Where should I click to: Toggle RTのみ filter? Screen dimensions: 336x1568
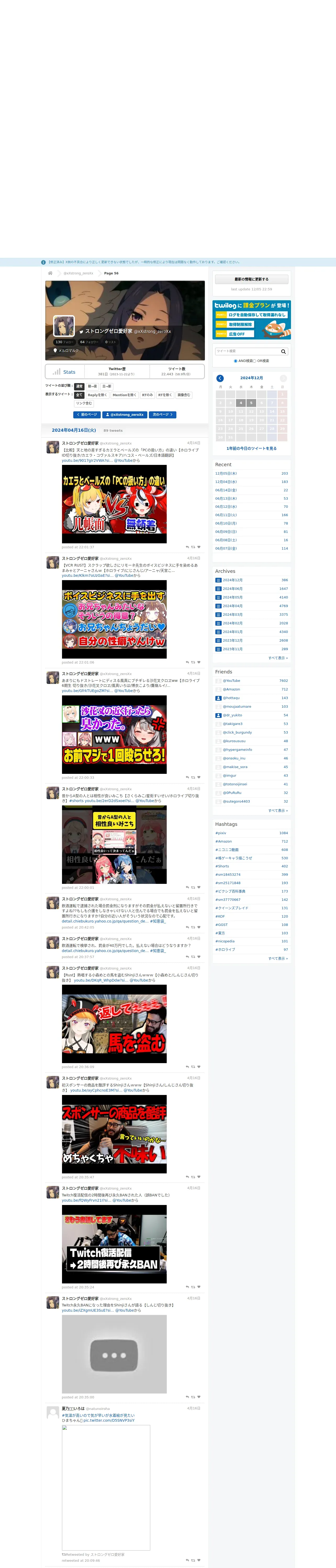click(148, 395)
